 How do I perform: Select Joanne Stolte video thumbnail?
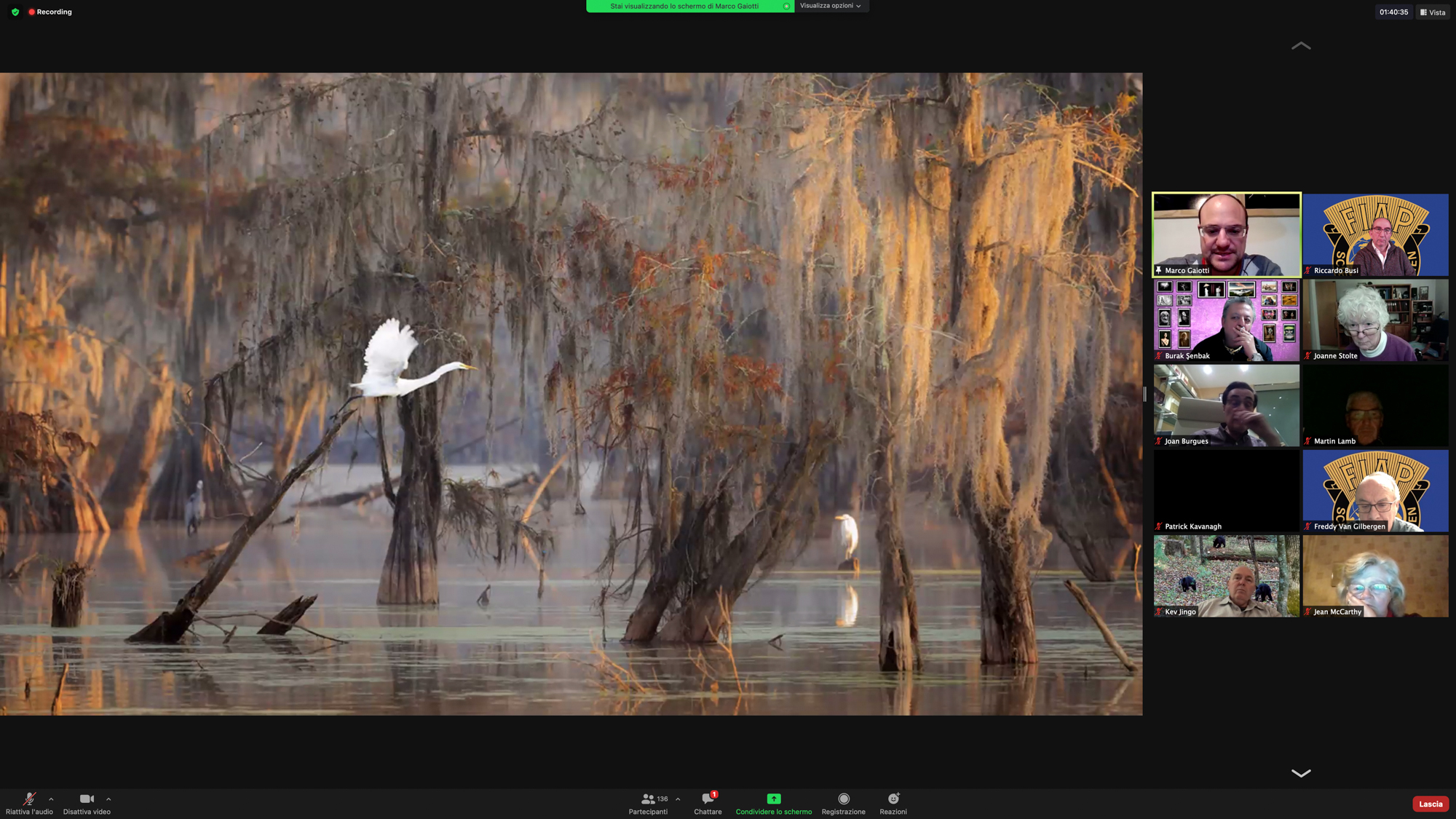coord(1374,320)
